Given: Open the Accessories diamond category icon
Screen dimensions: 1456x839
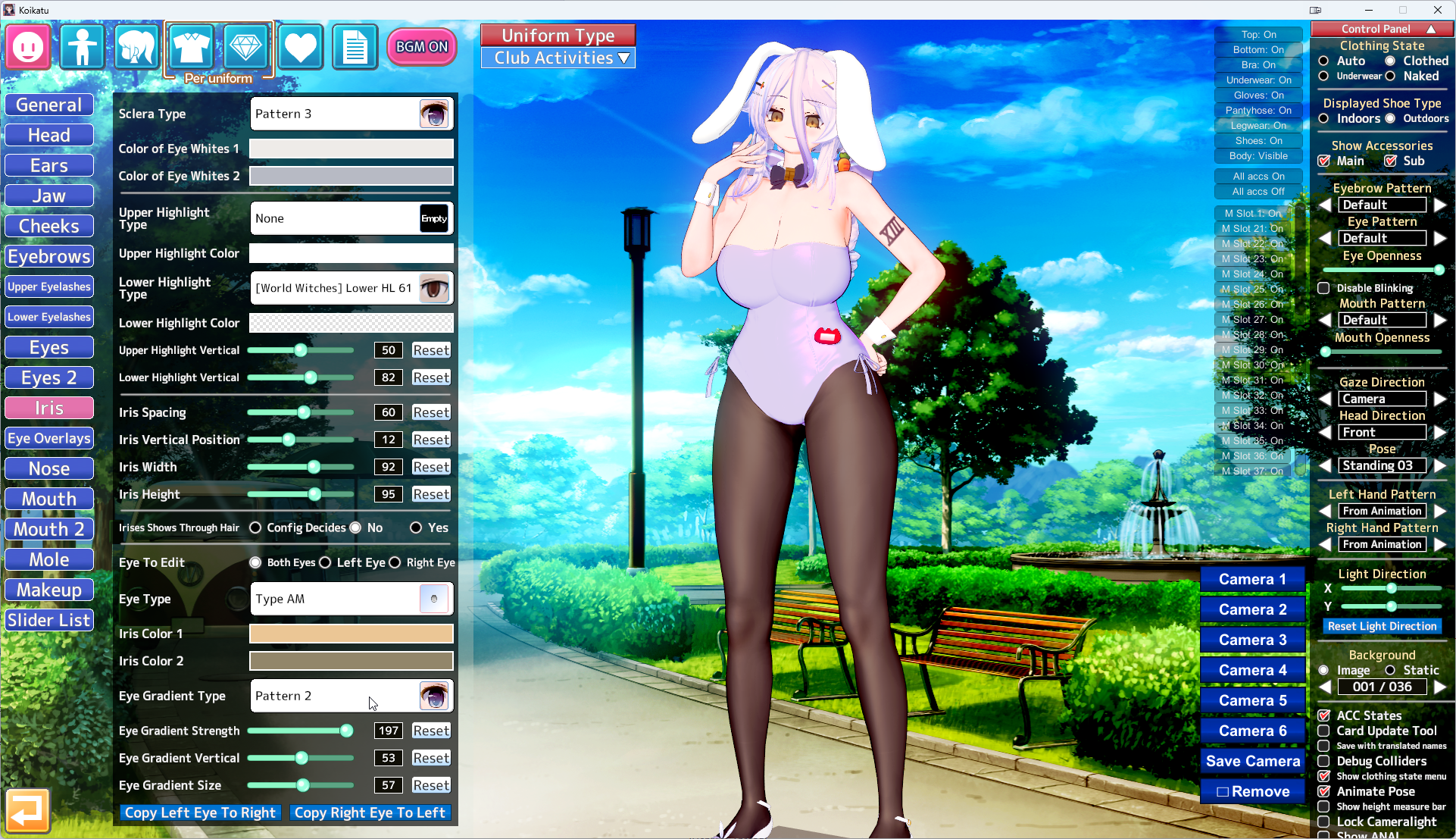Looking at the screenshot, I should (245, 47).
